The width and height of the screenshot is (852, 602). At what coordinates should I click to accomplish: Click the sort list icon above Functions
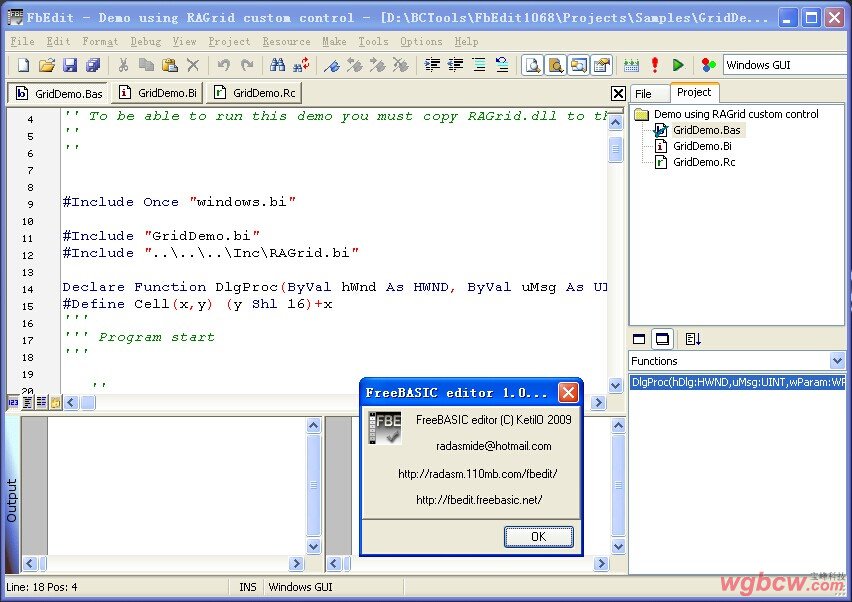tap(693, 339)
